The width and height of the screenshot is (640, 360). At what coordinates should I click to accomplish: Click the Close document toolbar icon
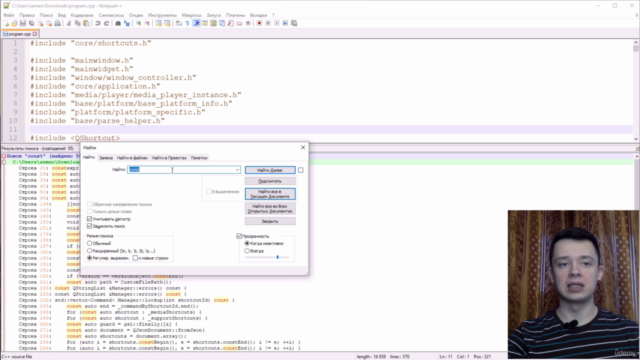[40, 23]
